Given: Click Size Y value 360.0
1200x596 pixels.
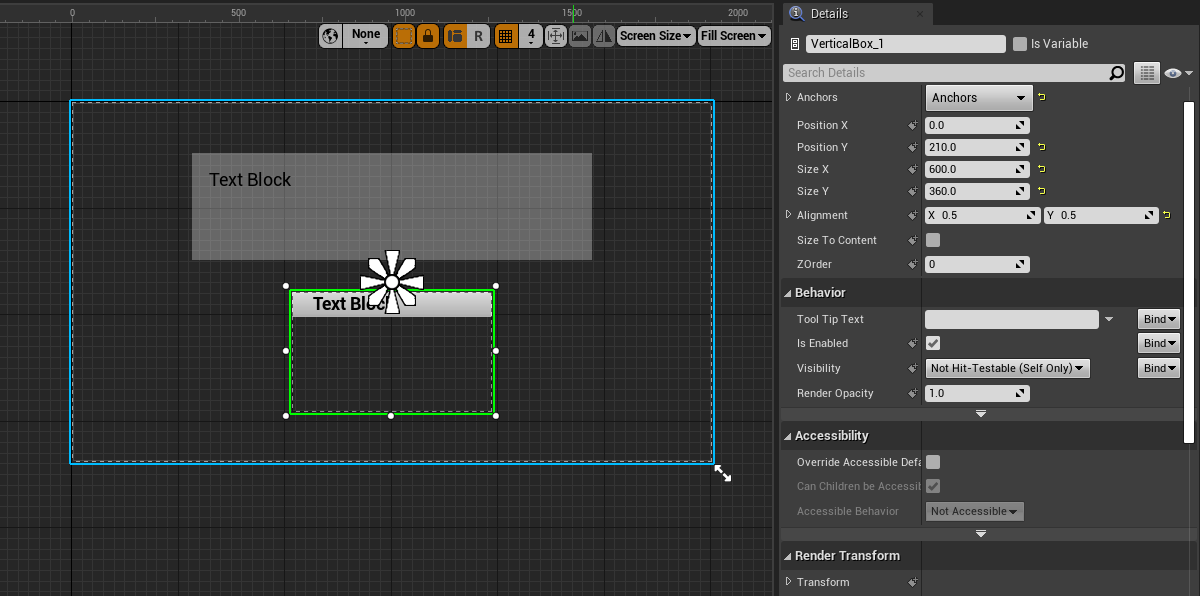Looking at the screenshot, I should [977, 192].
